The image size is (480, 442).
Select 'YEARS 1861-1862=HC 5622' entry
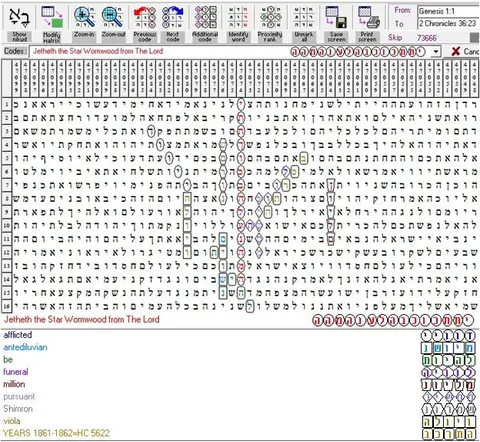56,433
